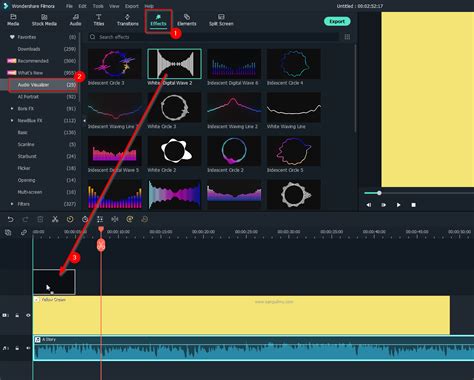The width and height of the screenshot is (474, 380).
Task: Switch to the Transitions tab
Action: 128,20
